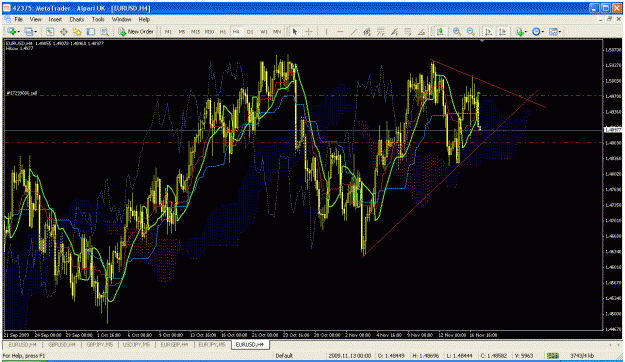Open the Navigator star-folder icon

77,31
